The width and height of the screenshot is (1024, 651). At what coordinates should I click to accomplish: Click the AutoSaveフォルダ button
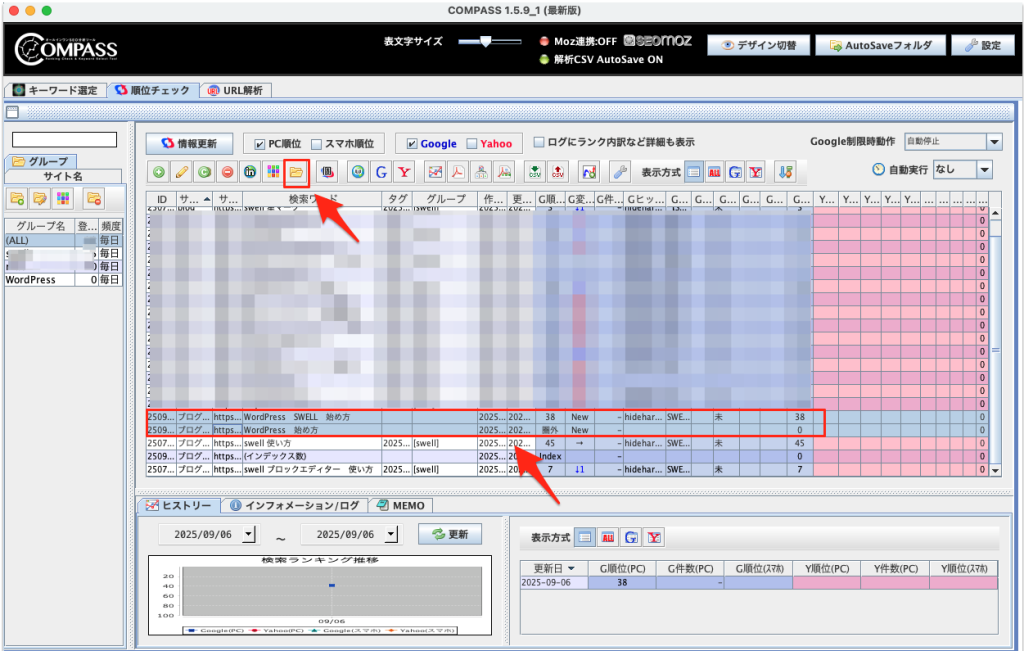pyautogui.click(x=881, y=45)
